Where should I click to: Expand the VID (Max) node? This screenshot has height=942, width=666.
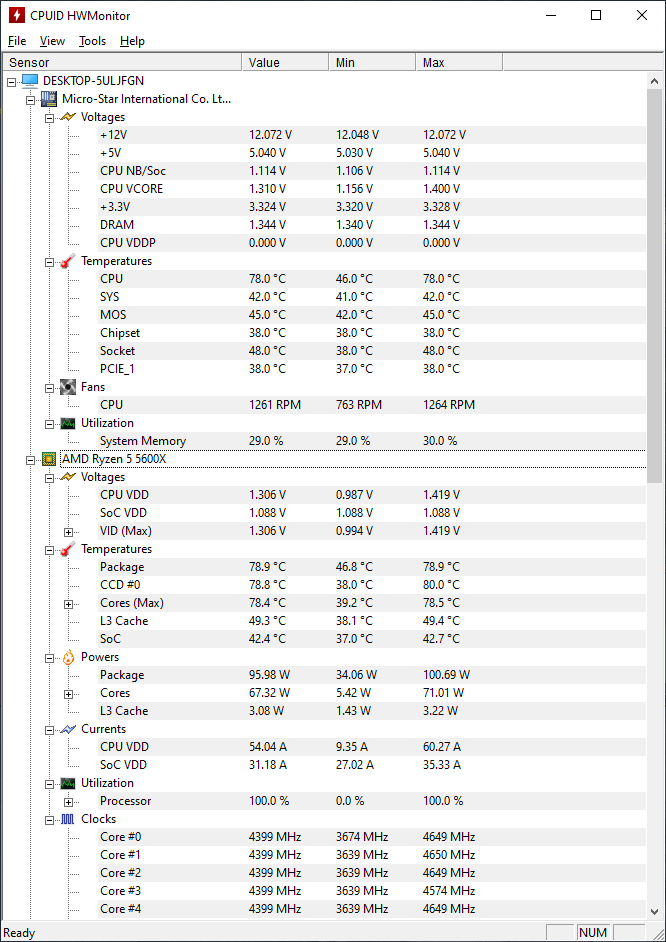click(x=68, y=531)
